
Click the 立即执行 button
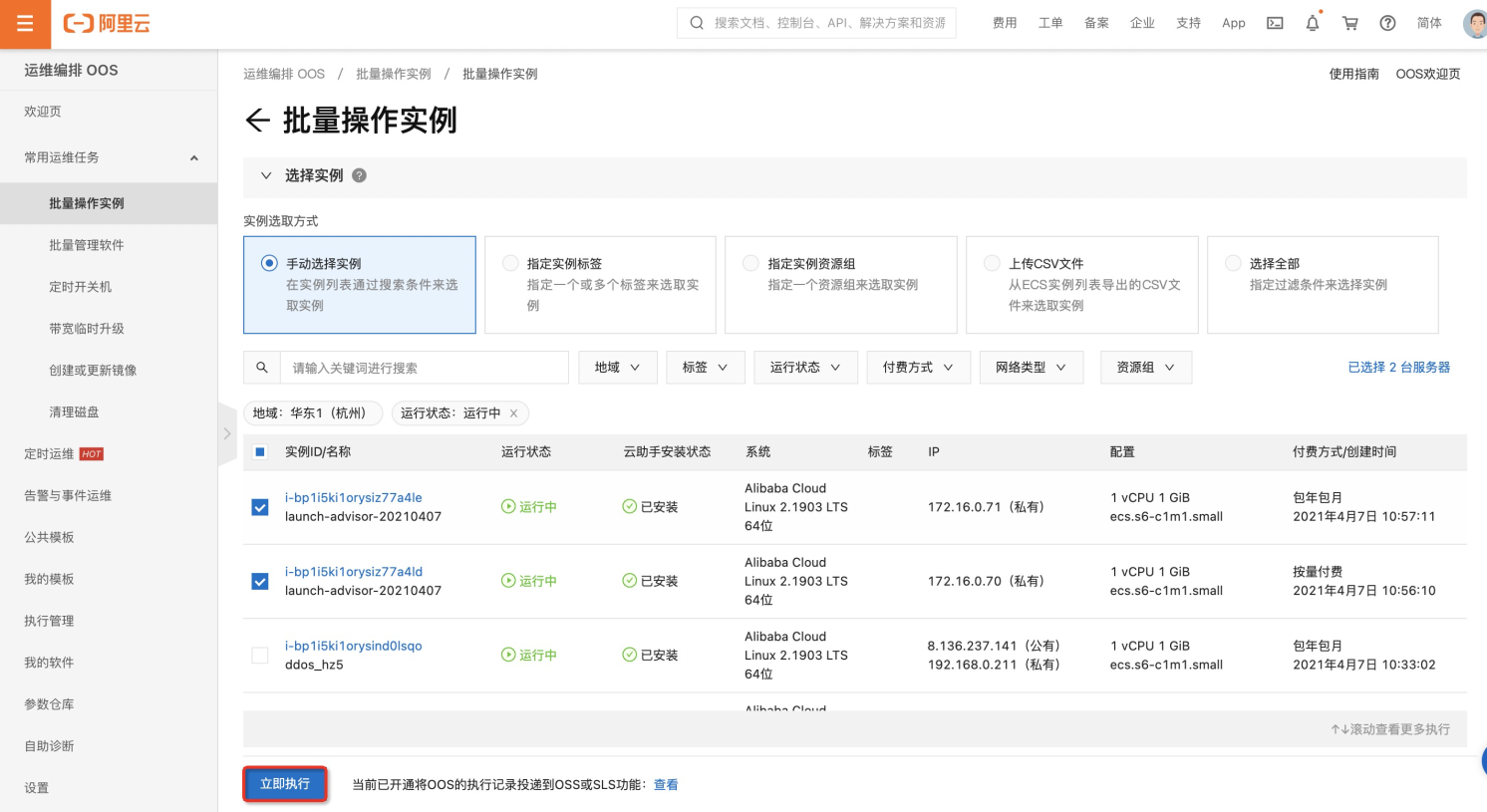tap(285, 784)
